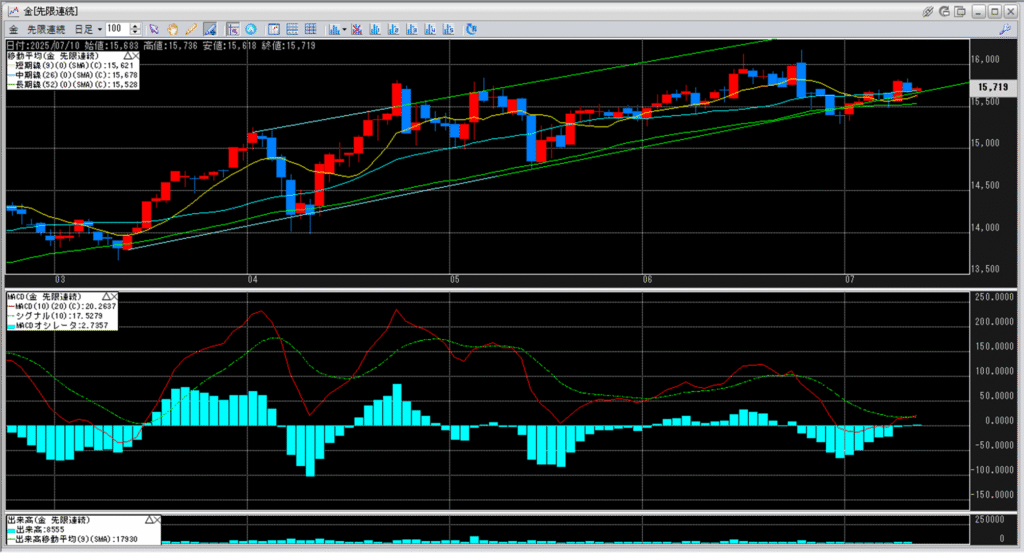Click the link windows icon in title bar
The height and width of the screenshot is (553, 1024).
tap(927, 11)
